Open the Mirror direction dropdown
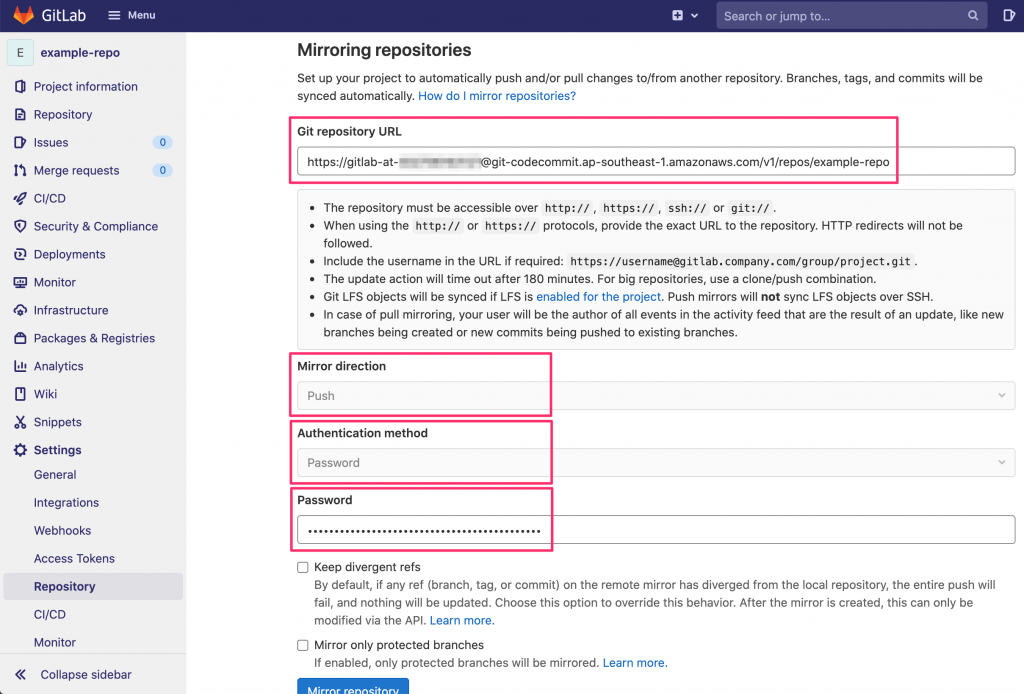The width and height of the screenshot is (1024, 694). [x=655, y=395]
